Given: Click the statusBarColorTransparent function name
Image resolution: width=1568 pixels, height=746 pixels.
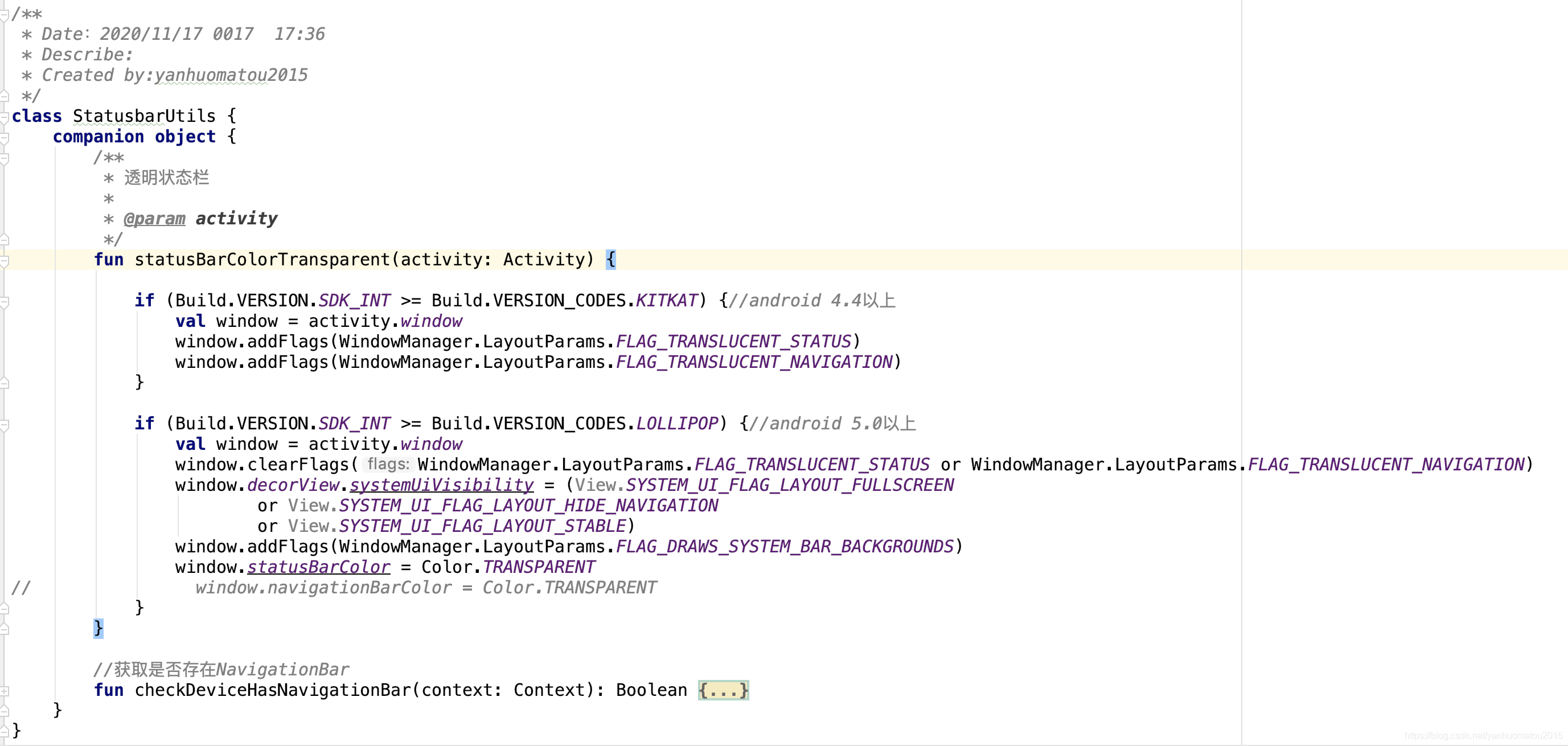Looking at the screenshot, I should click(262, 260).
